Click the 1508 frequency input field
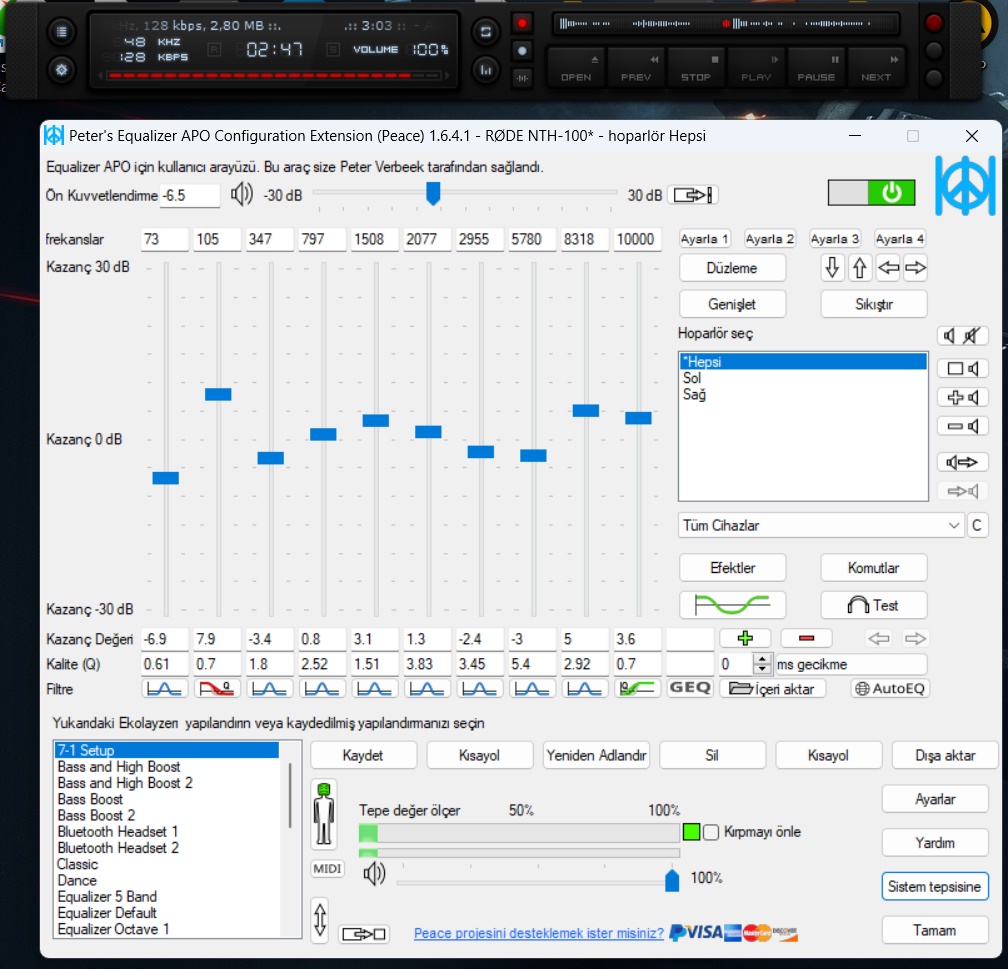This screenshot has width=1008, height=969. 376,239
